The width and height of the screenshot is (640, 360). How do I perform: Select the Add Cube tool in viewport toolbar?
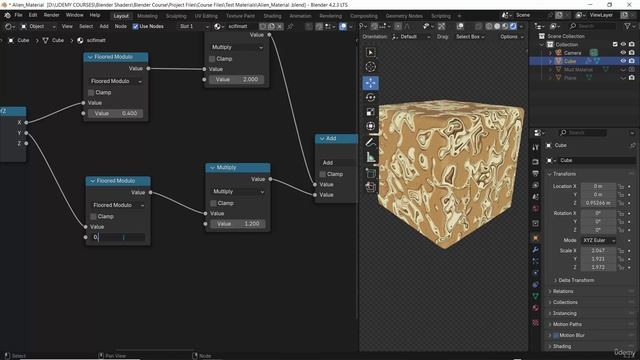[x=371, y=173]
